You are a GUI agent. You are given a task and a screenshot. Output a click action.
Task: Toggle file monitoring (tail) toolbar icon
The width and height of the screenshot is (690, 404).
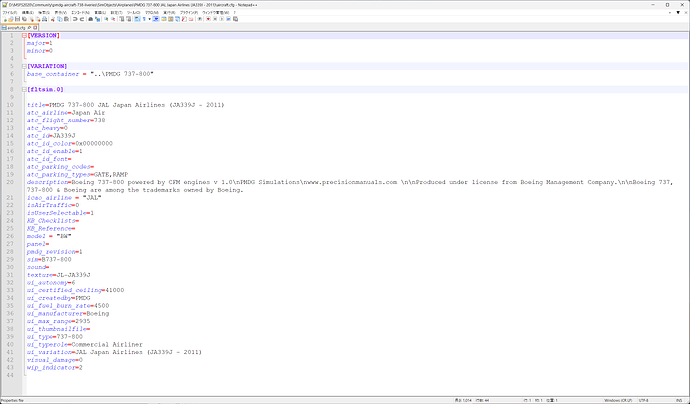click(x=199, y=19)
